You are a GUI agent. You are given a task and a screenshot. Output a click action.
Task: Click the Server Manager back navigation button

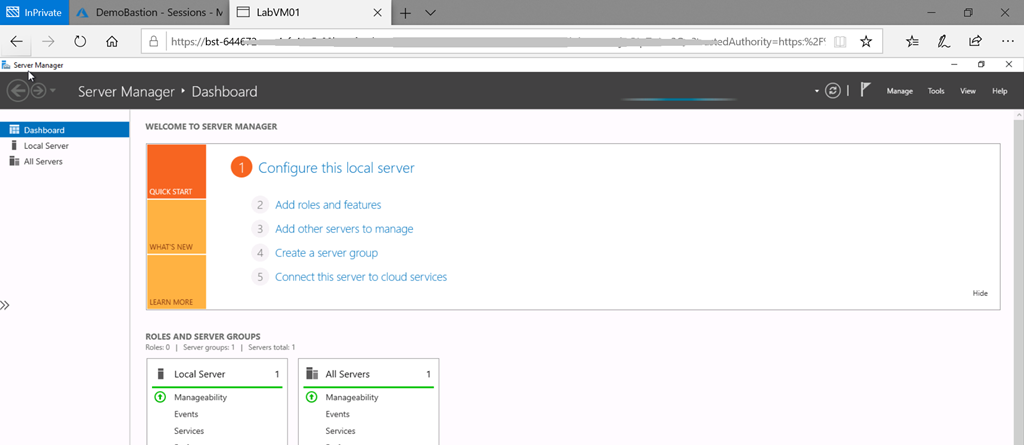point(18,91)
